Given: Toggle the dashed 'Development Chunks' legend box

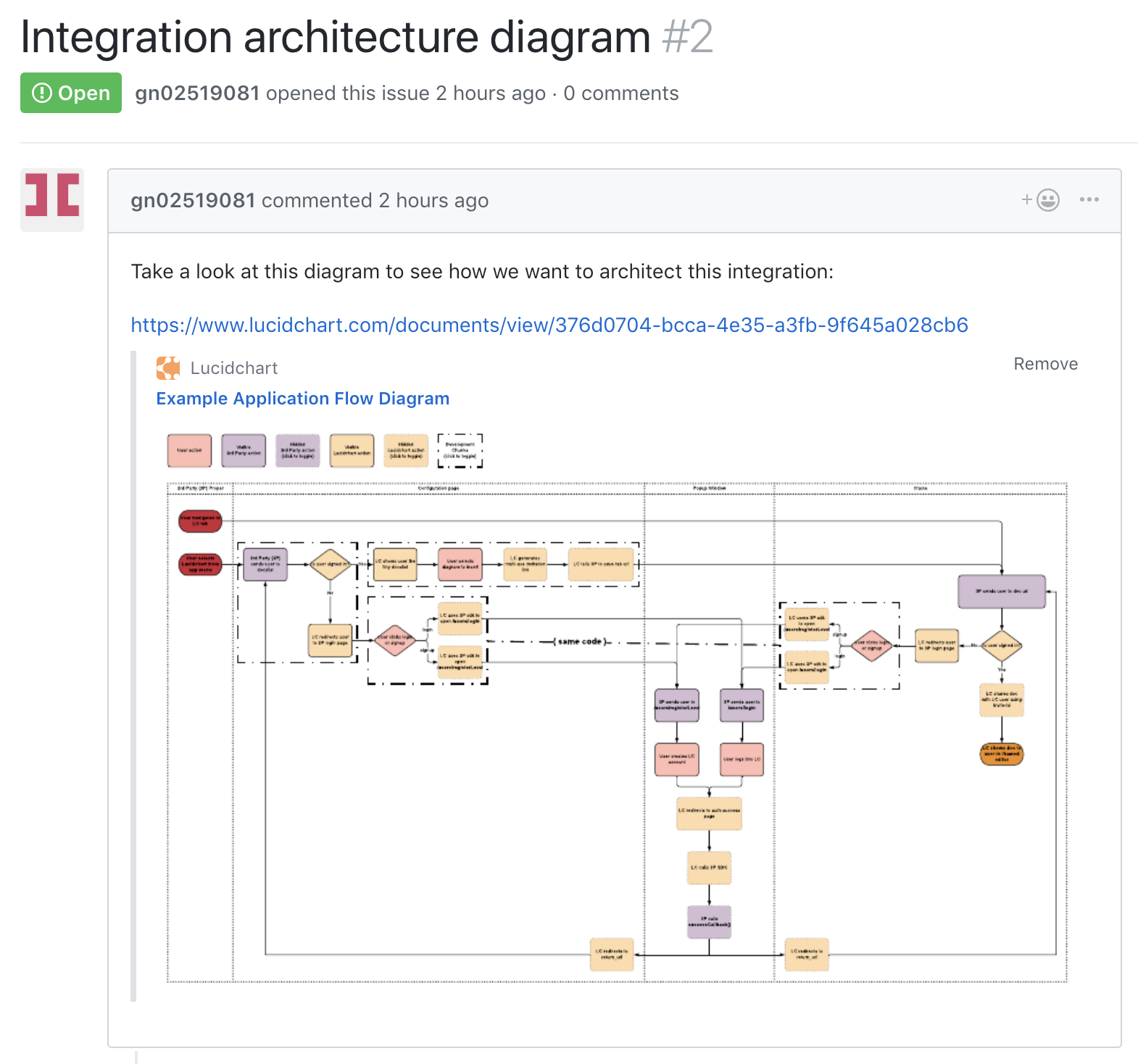Looking at the screenshot, I should coord(460,451).
